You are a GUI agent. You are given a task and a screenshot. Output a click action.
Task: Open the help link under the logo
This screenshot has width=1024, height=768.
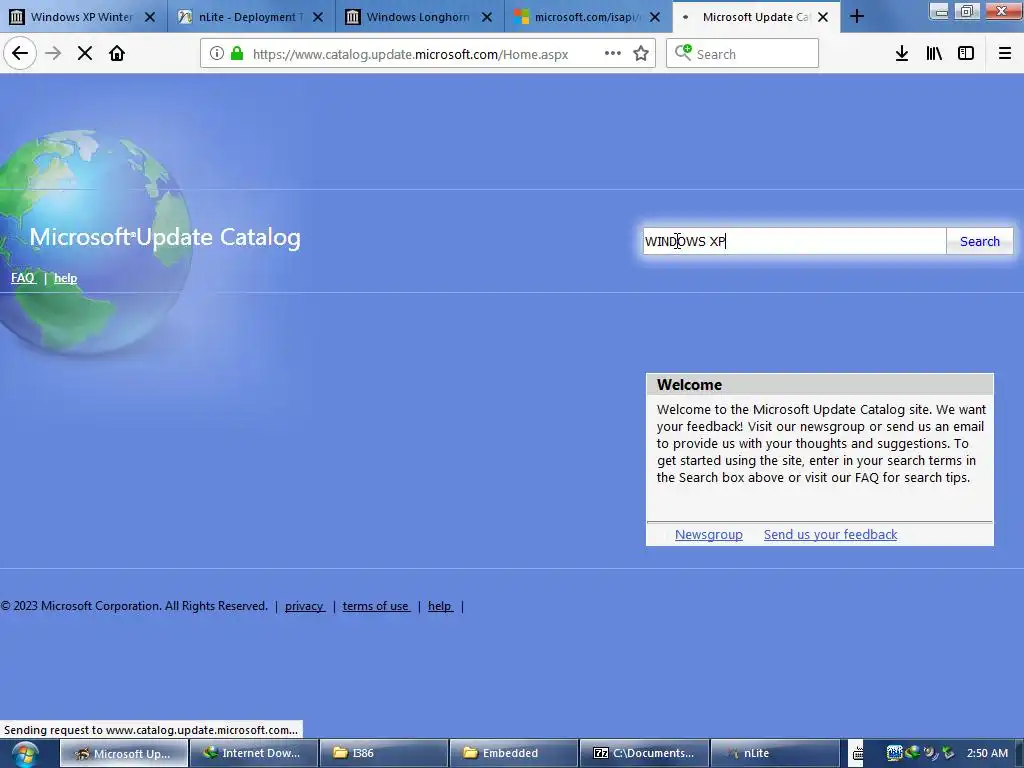point(65,278)
